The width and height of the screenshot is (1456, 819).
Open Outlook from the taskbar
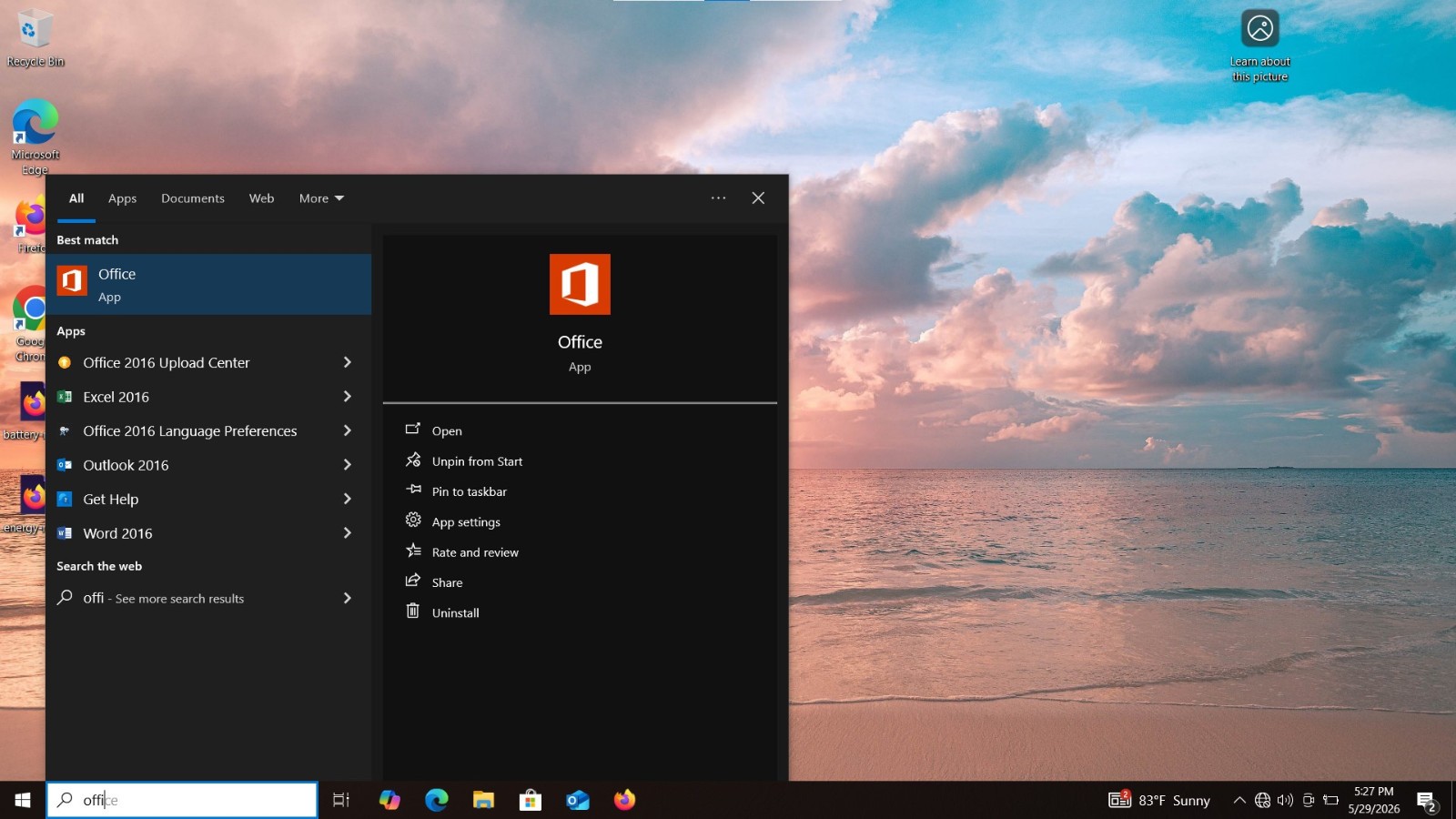pyautogui.click(x=578, y=800)
